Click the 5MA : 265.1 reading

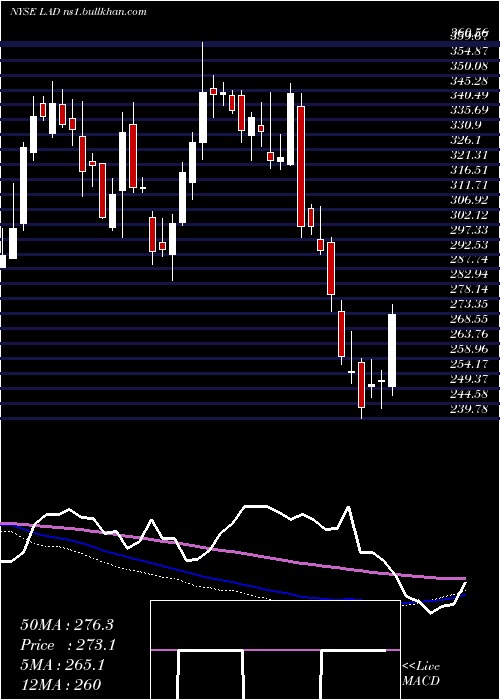tap(62, 665)
